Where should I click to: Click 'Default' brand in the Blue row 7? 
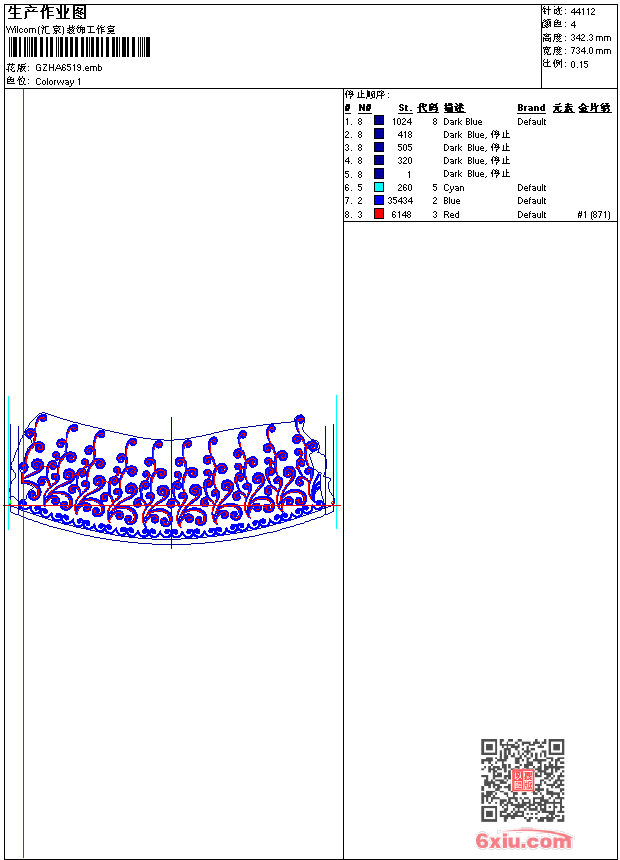pyautogui.click(x=532, y=201)
